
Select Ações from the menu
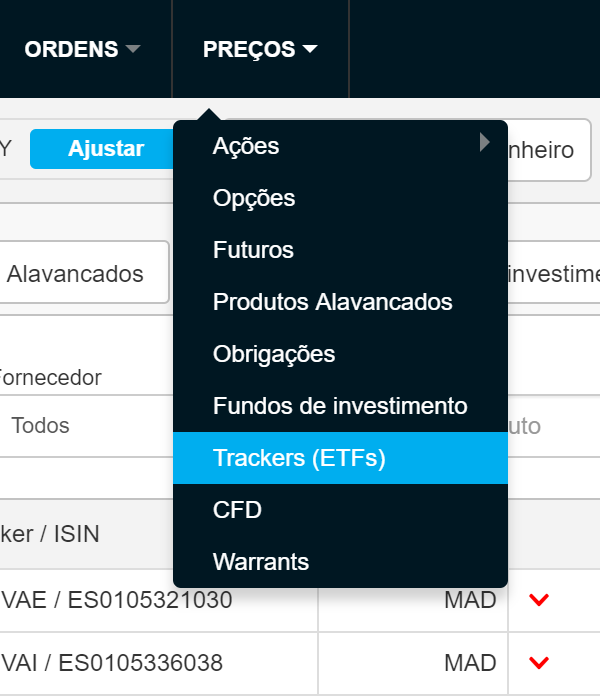(x=246, y=146)
